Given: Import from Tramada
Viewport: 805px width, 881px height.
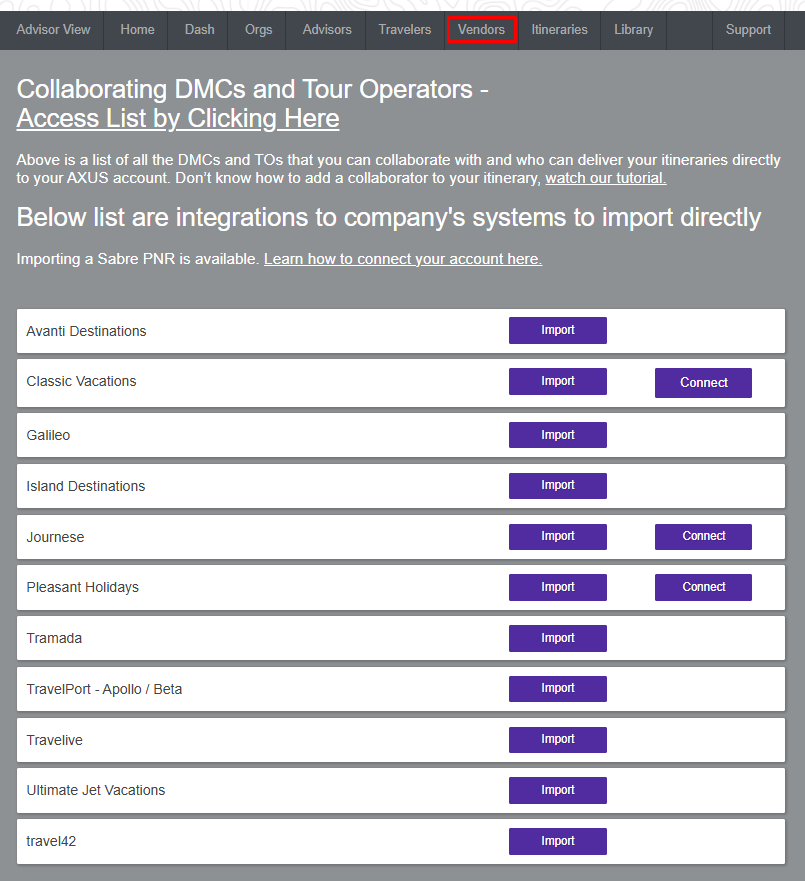Looking at the screenshot, I should 557,638.
